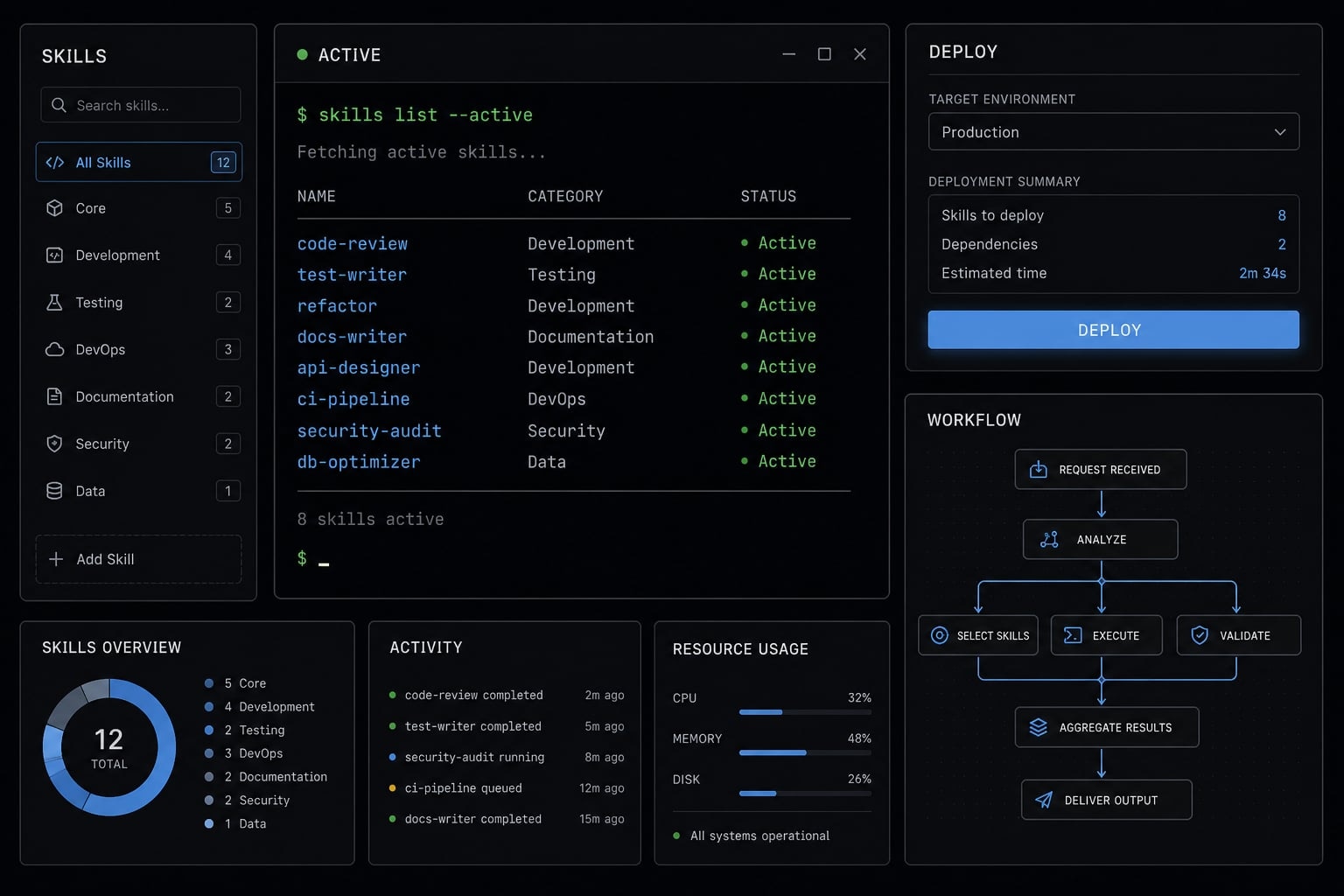This screenshot has width=1344, height=896.
Task: Click the Validate shield-check icon
Action: tap(1200, 635)
